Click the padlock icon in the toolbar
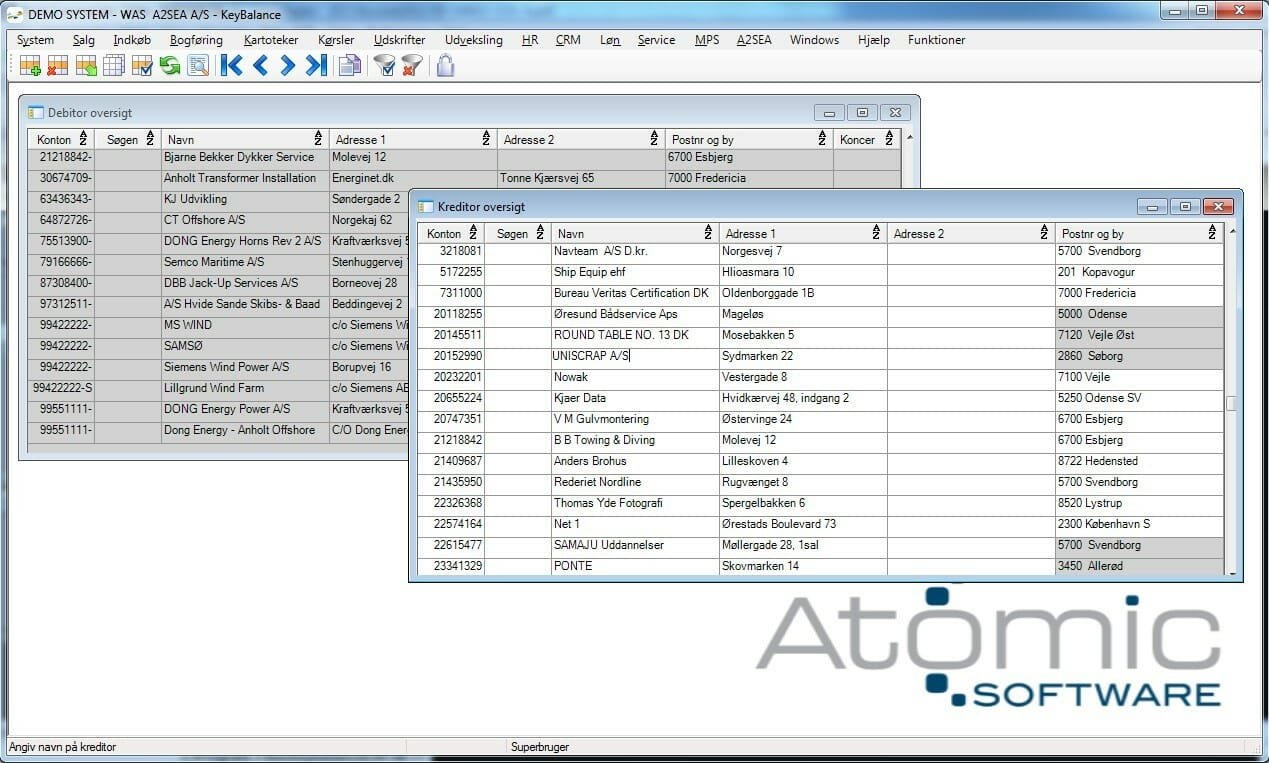Image resolution: width=1269 pixels, height=763 pixels. click(x=445, y=64)
